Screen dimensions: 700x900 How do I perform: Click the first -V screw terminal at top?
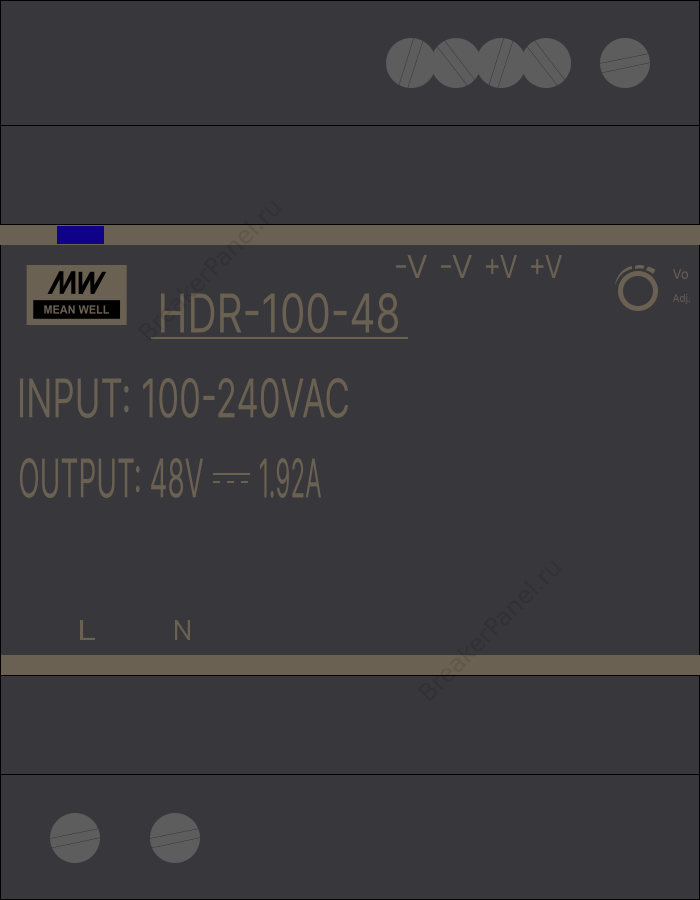[411, 63]
